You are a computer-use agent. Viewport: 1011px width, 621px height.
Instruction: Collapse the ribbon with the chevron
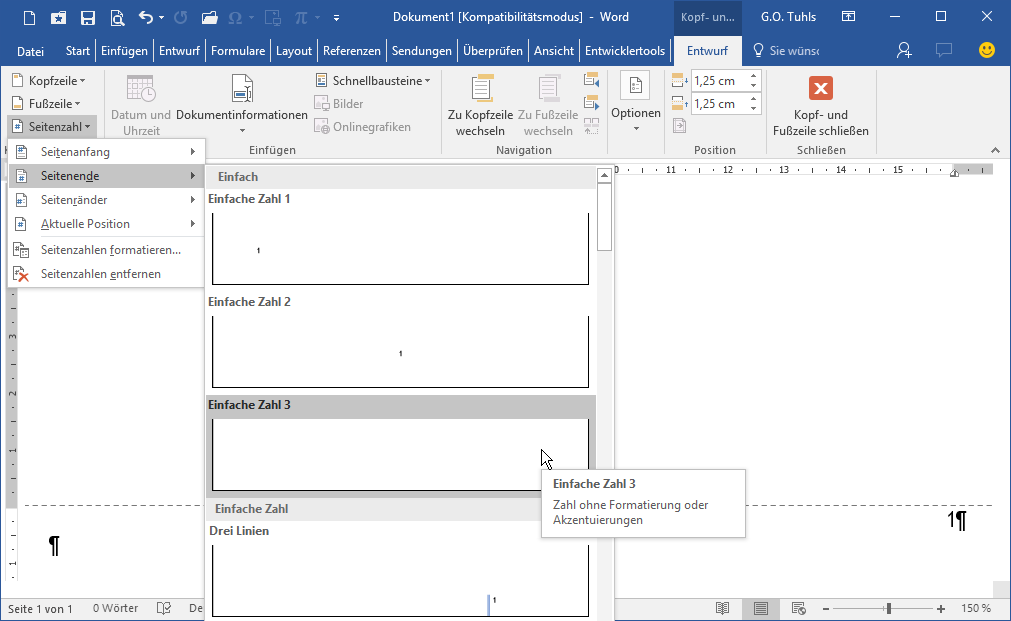tap(996, 150)
